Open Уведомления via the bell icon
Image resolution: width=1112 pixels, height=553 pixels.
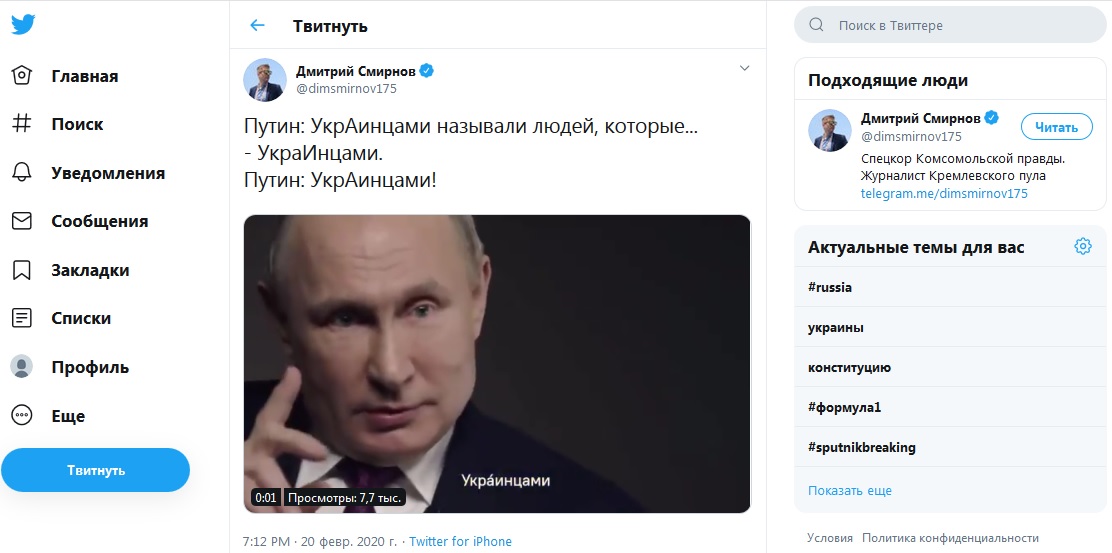[x=22, y=173]
